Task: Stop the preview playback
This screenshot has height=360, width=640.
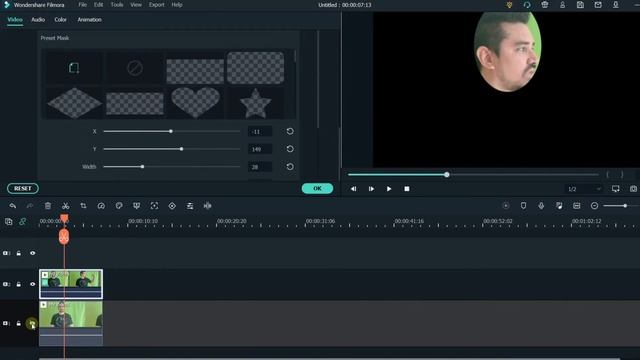Action: (407, 189)
